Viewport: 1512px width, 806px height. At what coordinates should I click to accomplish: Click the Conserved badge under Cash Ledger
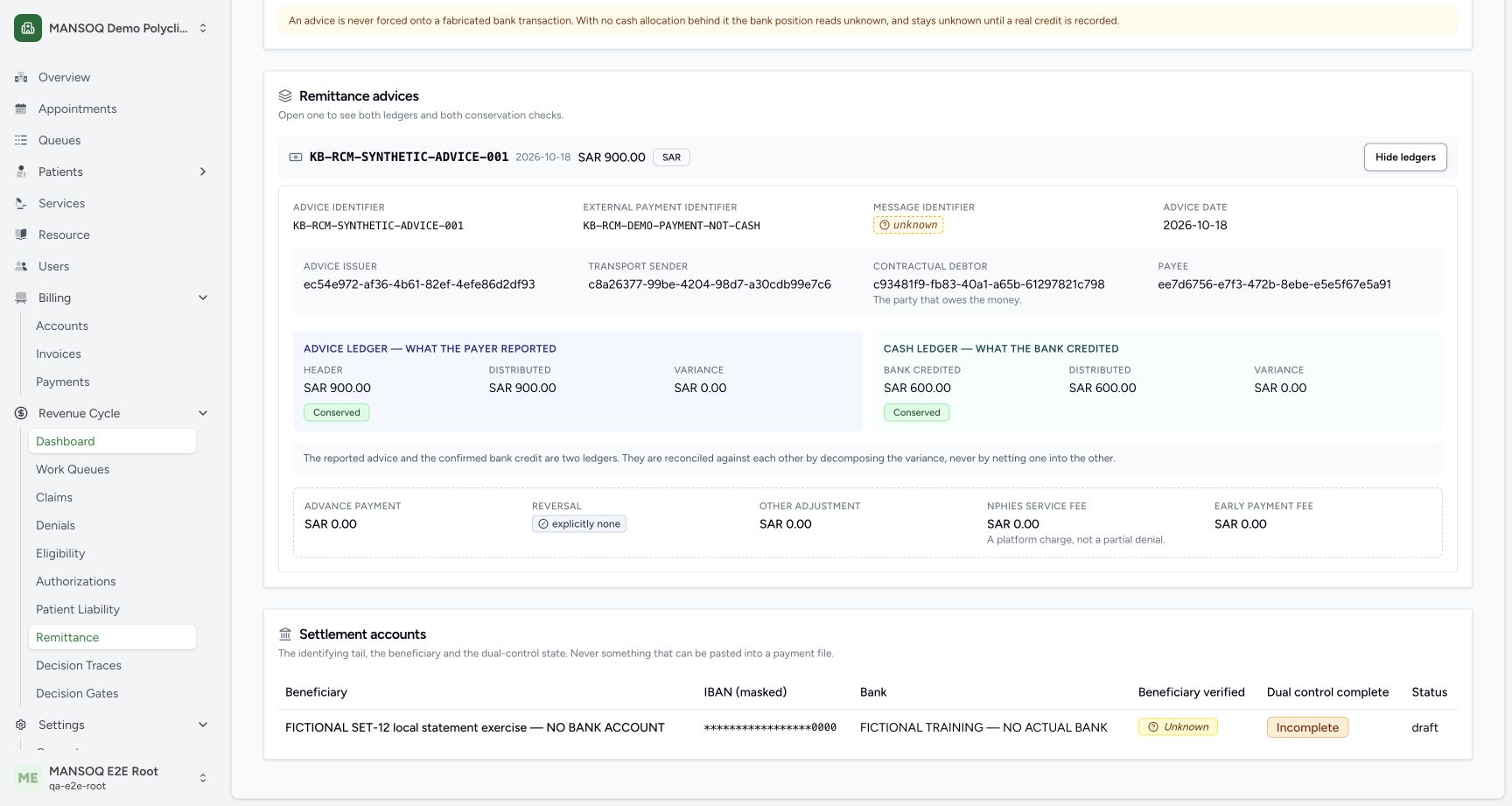tap(917, 412)
